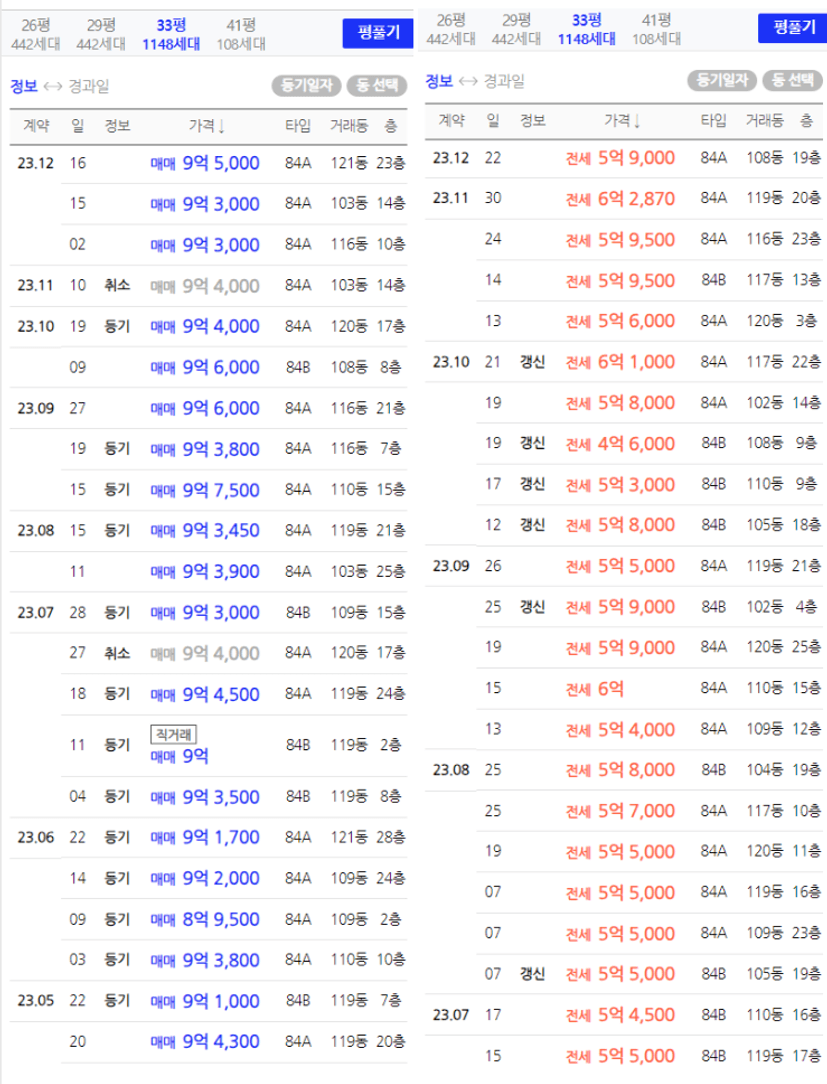Click 거래동 column header in the 전세 table
The image size is (827, 1084).
click(765, 121)
